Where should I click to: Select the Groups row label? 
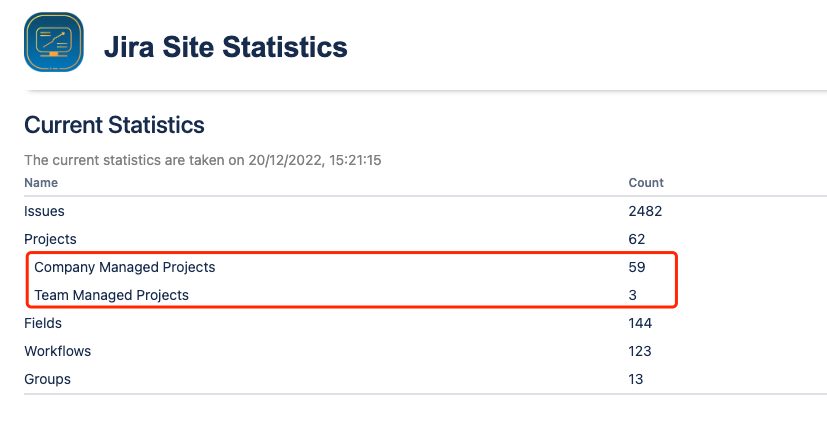pyautogui.click(x=47, y=379)
